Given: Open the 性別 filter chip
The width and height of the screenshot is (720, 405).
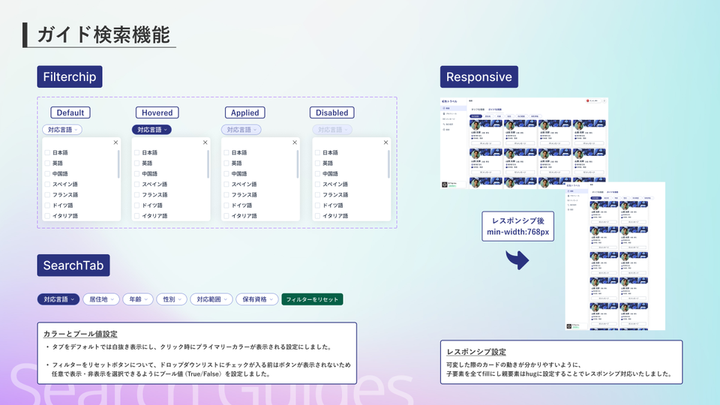Looking at the screenshot, I should (172, 299).
